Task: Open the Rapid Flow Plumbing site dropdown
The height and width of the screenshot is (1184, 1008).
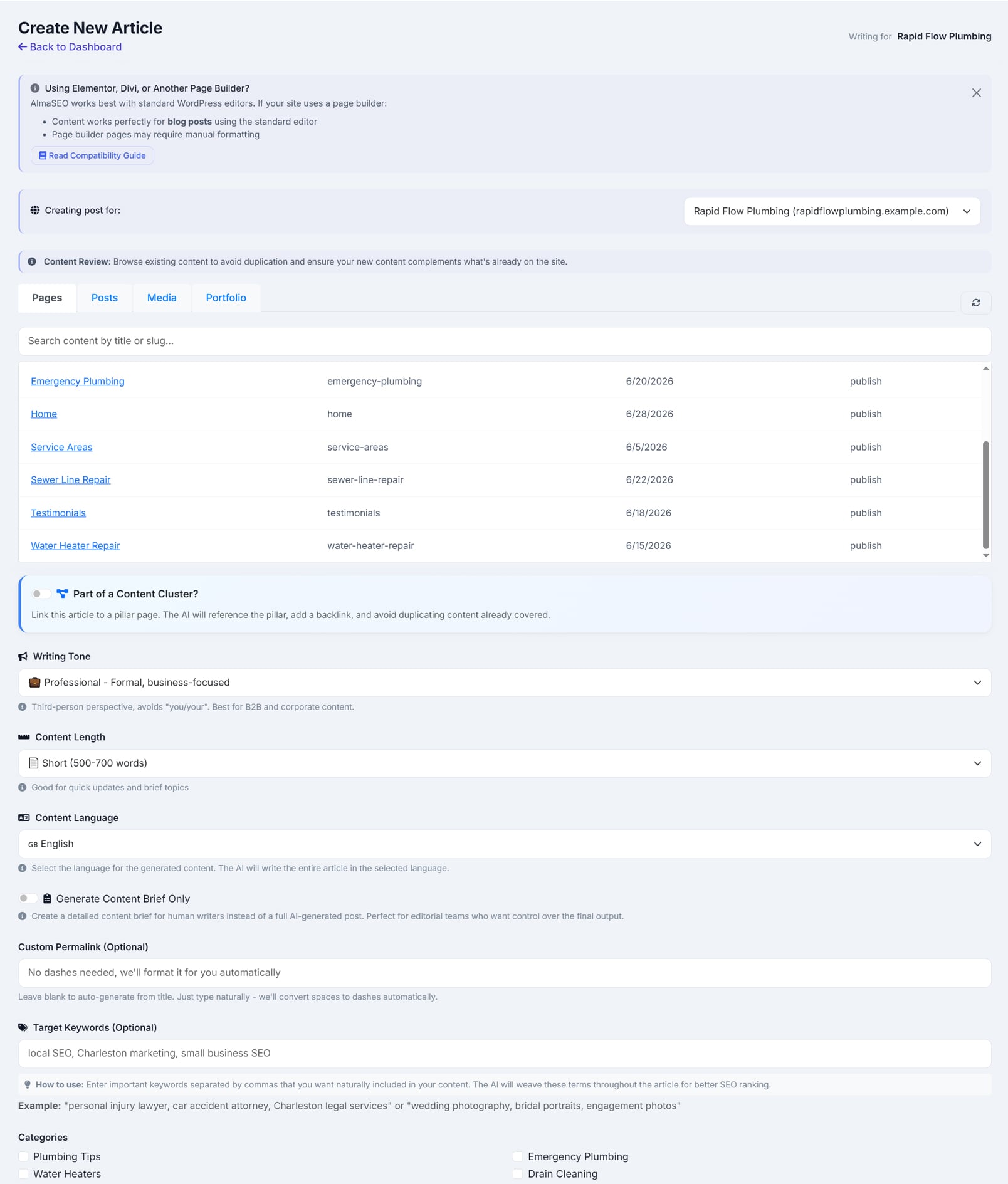Action: click(x=832, y=211)
